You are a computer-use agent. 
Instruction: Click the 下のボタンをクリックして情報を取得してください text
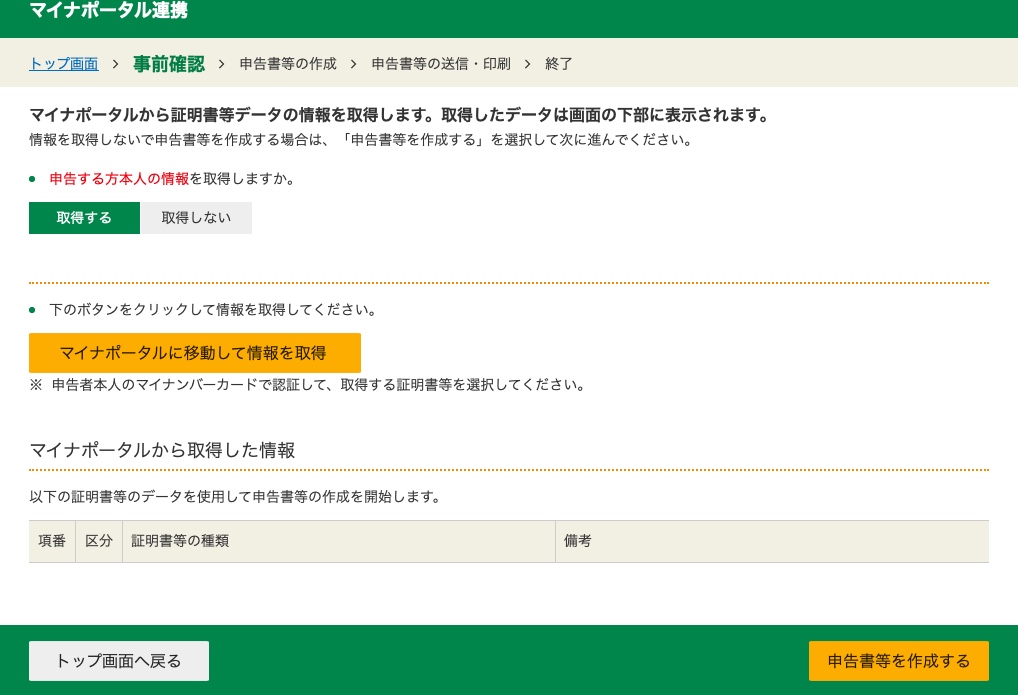click(x=212, y=310)
